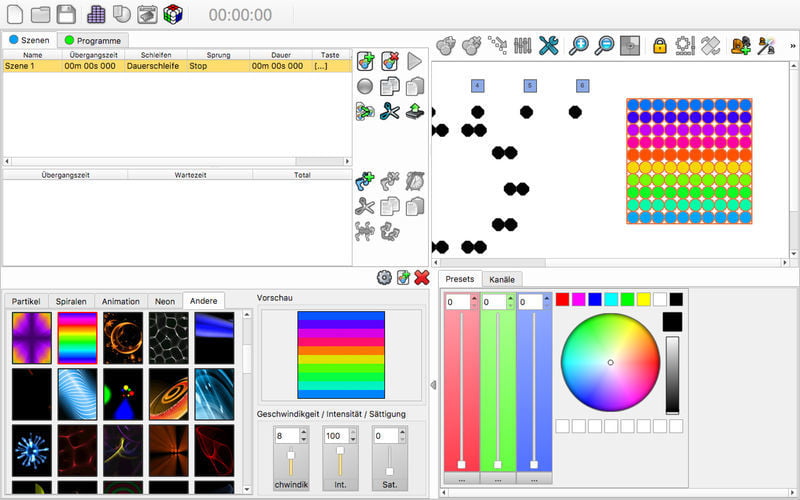
Task: Click the Wartezeit column header
Action: point(190,175)
